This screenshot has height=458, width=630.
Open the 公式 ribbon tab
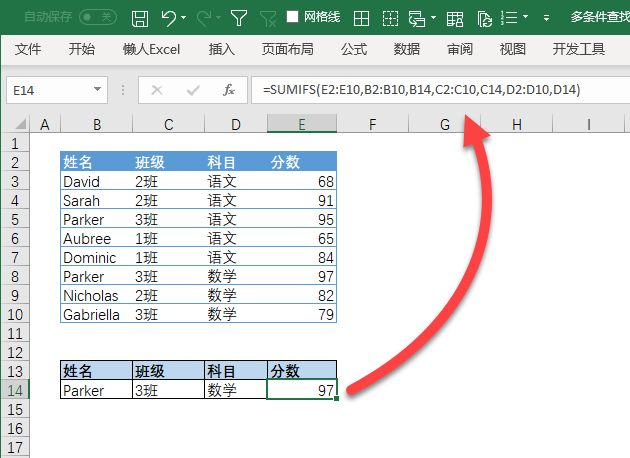point(354,49)
